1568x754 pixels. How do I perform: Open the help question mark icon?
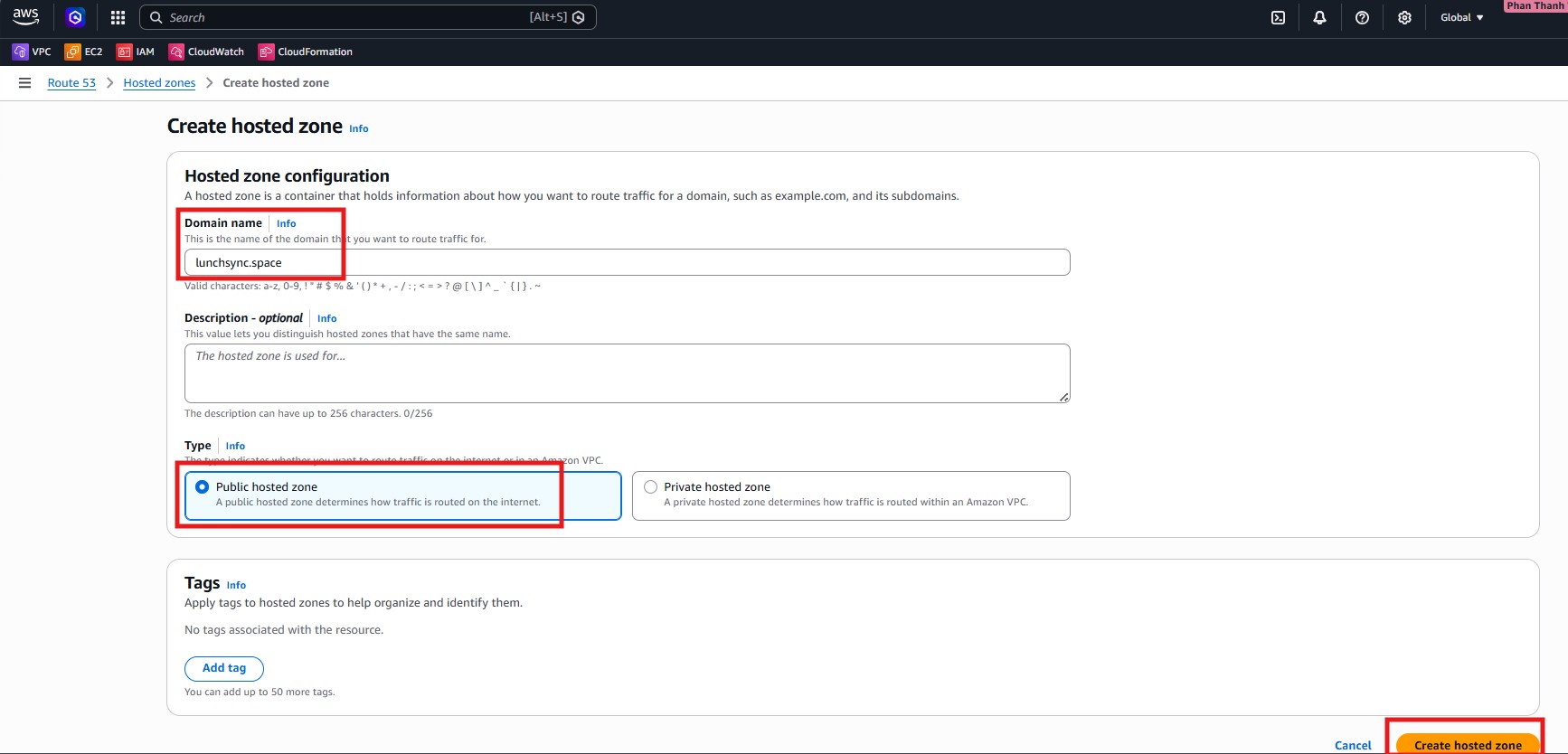[1362, 17]
